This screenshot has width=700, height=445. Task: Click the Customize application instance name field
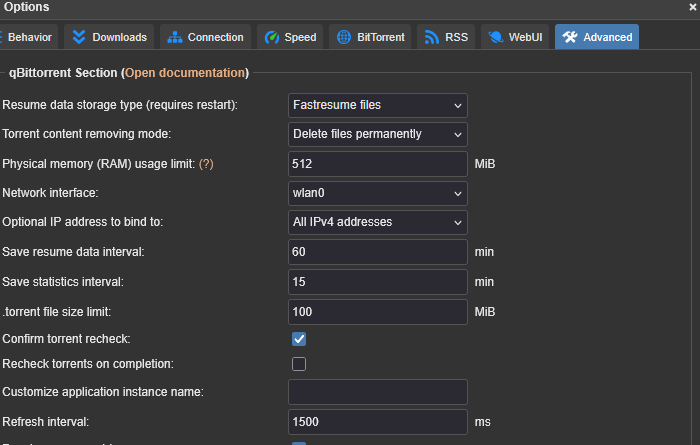[x=378, y=392]
